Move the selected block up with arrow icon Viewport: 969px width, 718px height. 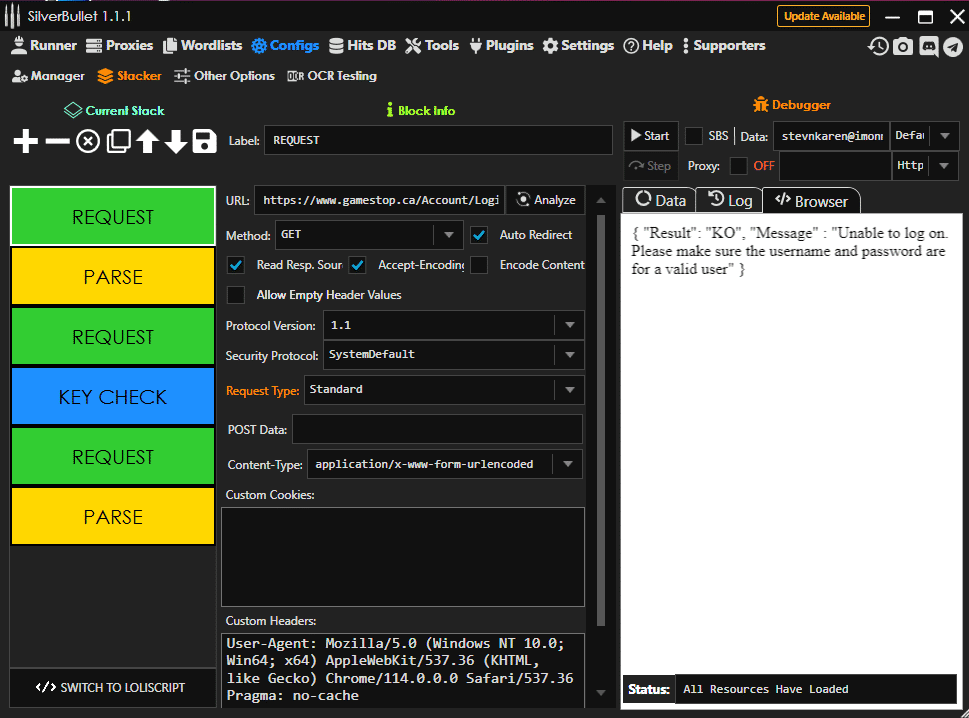point(147,141)
